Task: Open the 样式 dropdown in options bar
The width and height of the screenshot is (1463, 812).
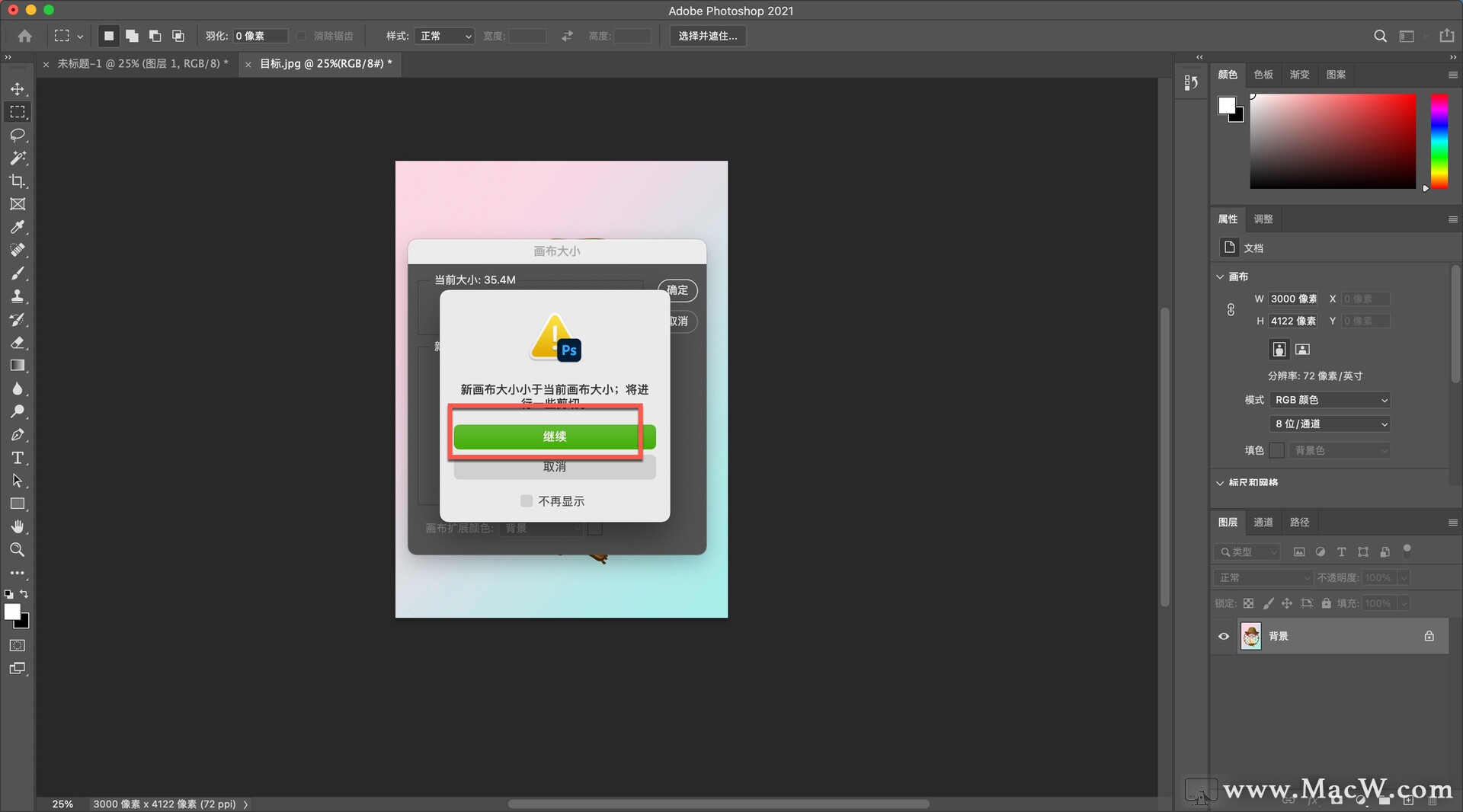Action: coord(445,36)
